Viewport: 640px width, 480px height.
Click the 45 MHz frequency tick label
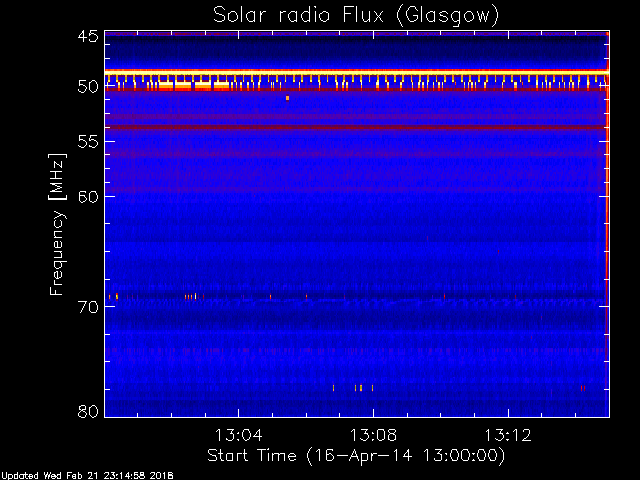(88, 36)
